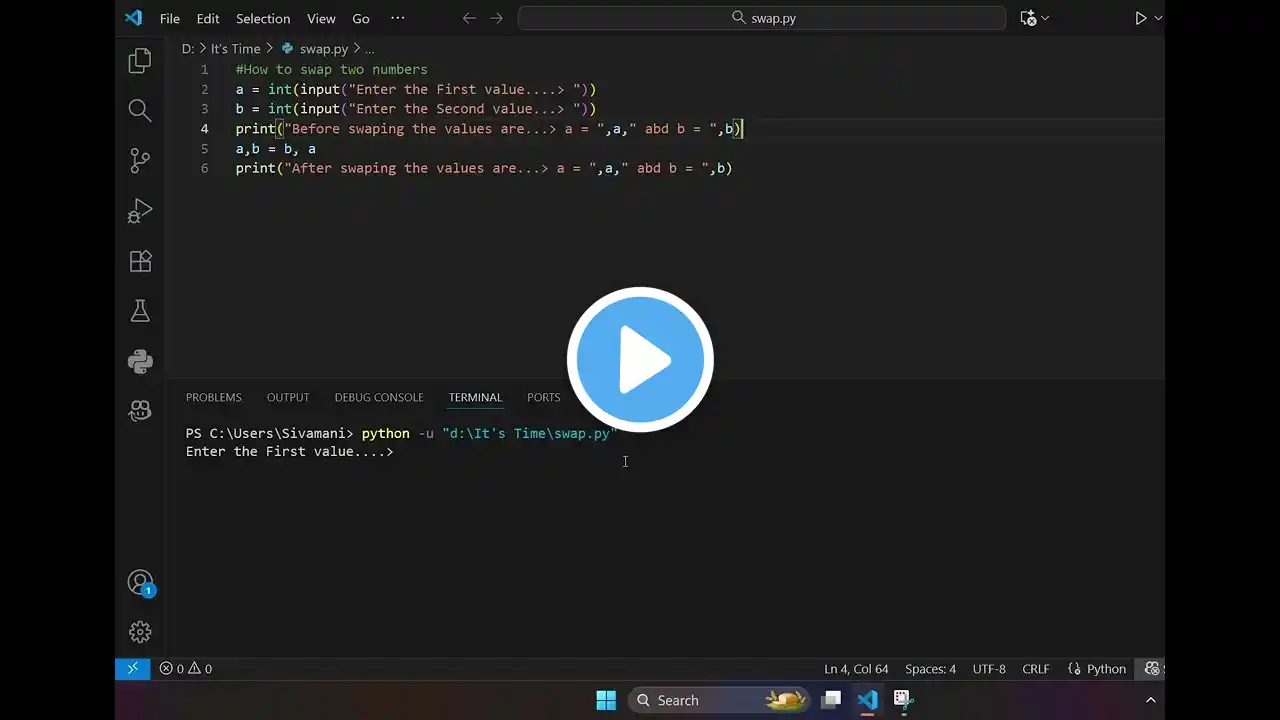Switch to the PORTS panel tab

[544, 397]
